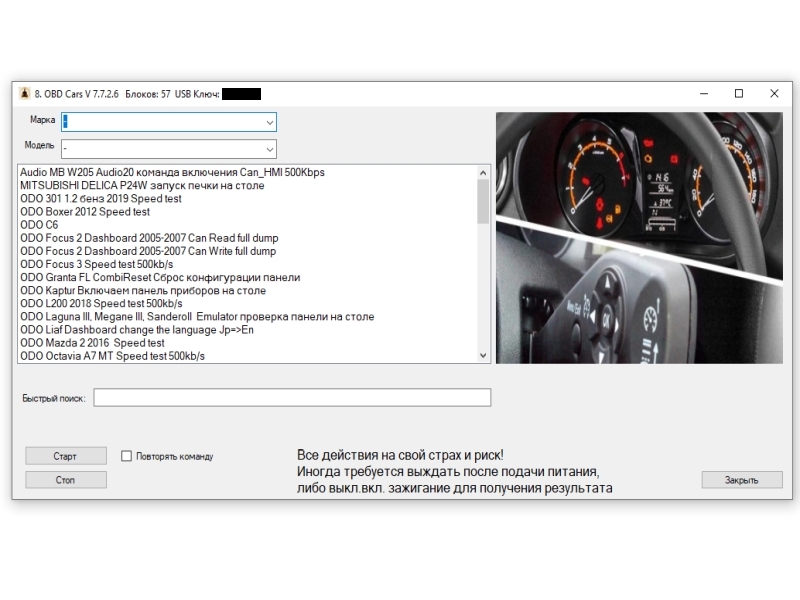Enable the Повторять команду checkbox
This screenshot has height=600, width=800.
pyautogui.click(x=127, y=456)
